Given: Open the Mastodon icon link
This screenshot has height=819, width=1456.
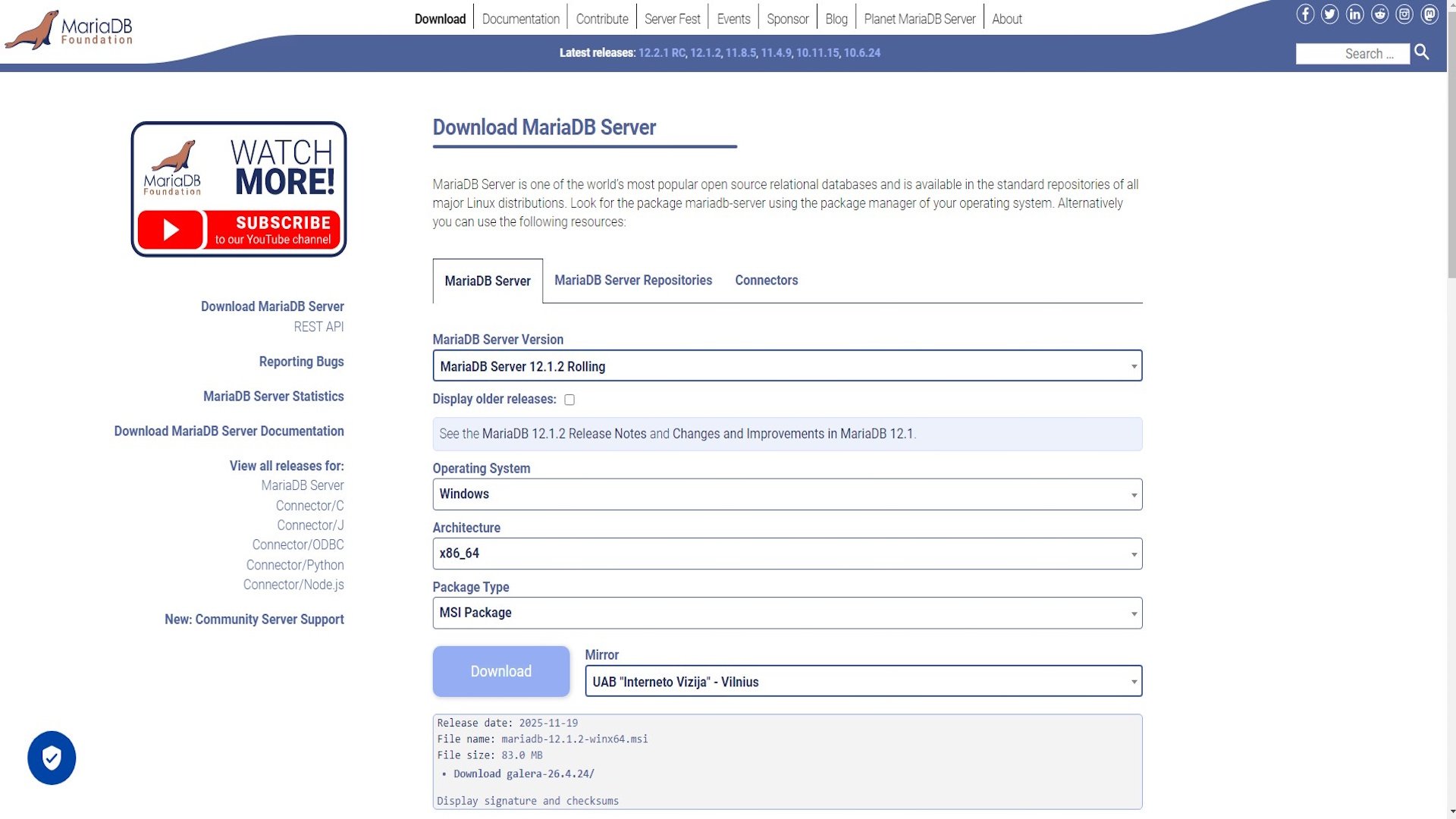Looking at the screenshot, I should tap(1430, 14).
